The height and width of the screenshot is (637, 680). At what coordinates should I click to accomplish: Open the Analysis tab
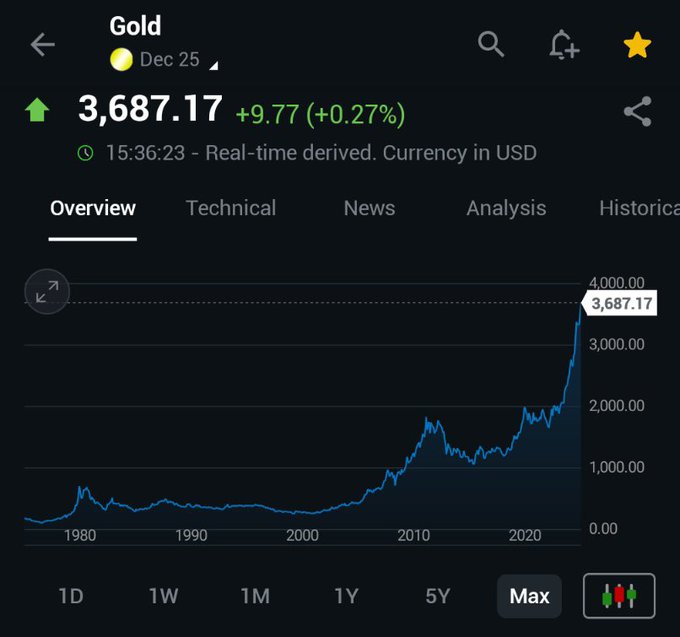tap(506, 209)
